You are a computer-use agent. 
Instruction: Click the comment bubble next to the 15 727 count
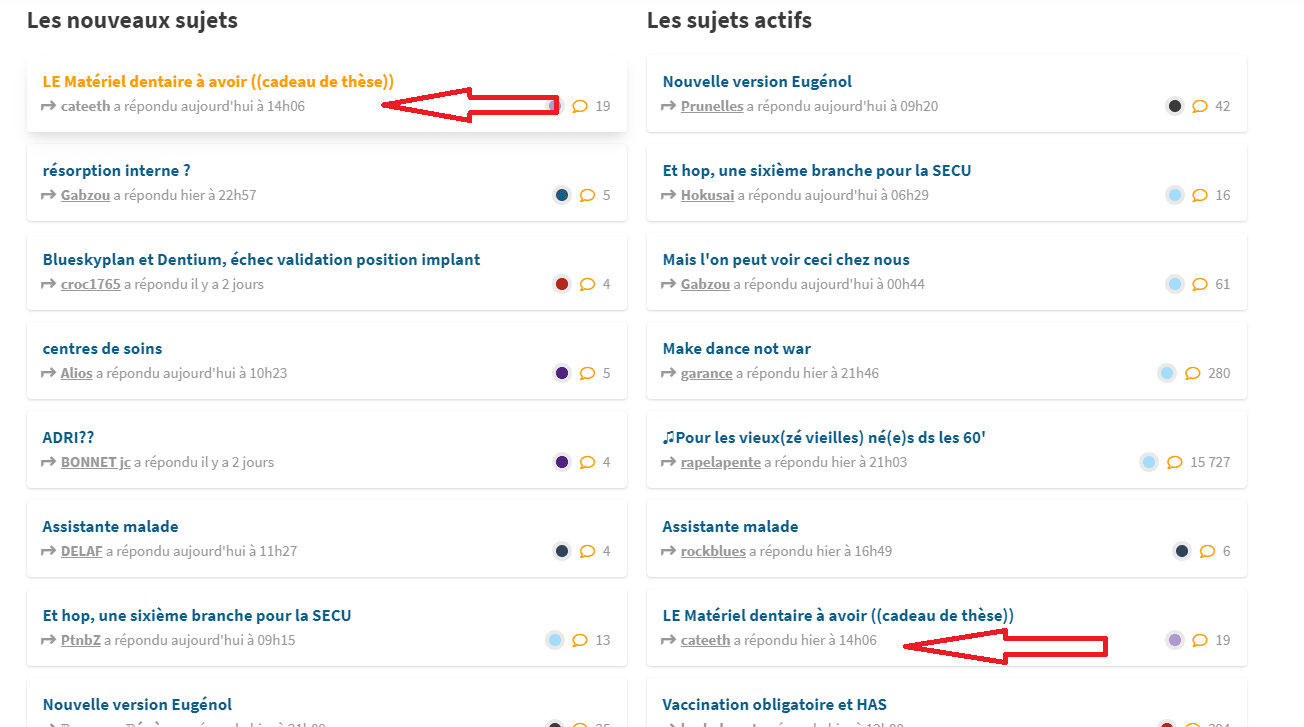tap(1175, 462)
